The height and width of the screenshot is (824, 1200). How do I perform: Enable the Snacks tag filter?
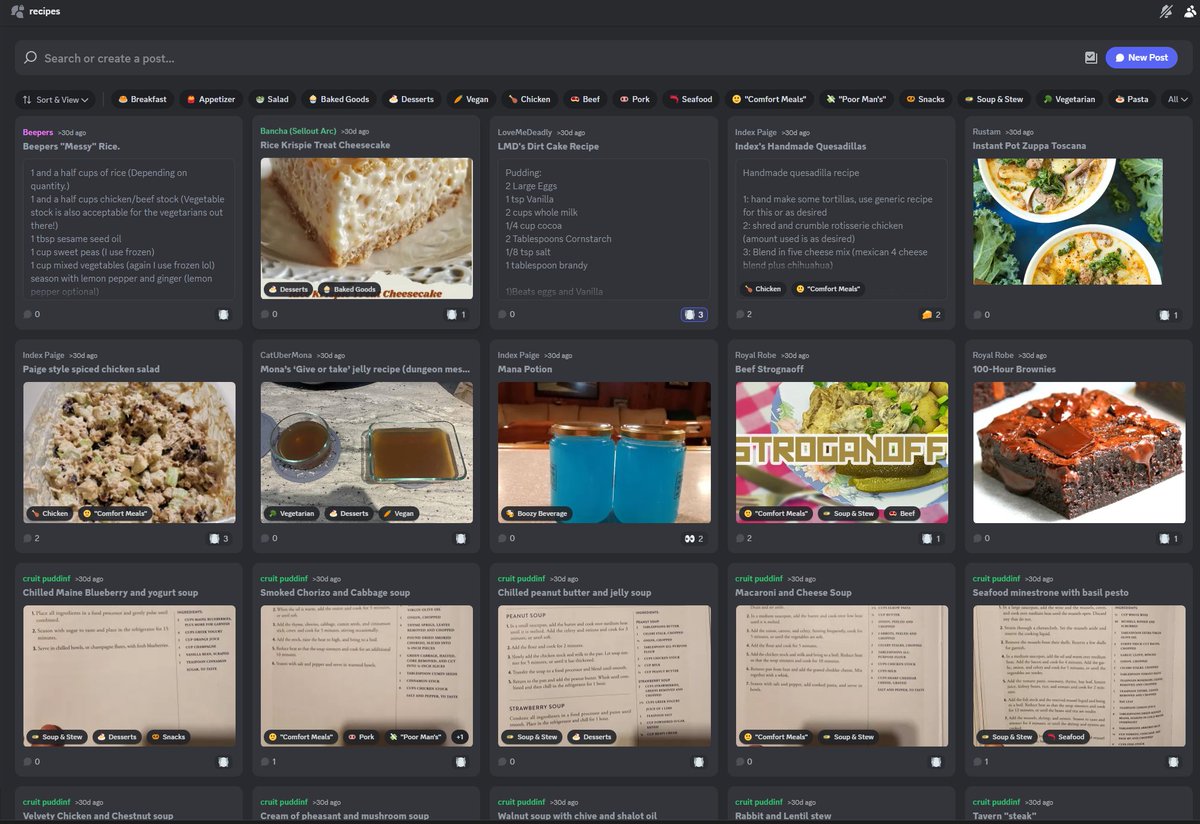pyautogui.click(x=925, y=99)
